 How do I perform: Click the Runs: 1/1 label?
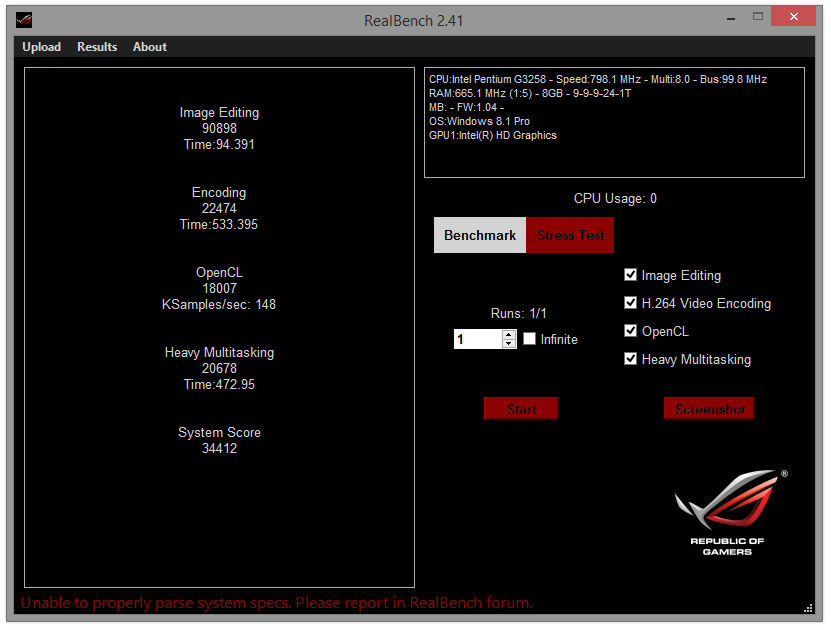click(x=518, y=313)
